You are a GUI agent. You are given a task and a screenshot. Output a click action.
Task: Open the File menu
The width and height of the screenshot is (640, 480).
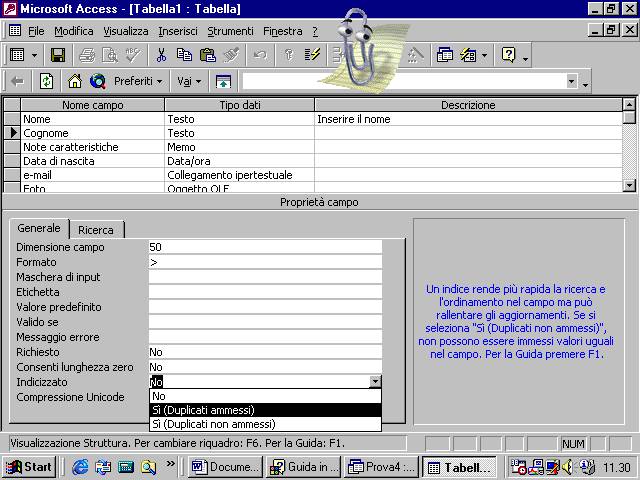(36, 31)
